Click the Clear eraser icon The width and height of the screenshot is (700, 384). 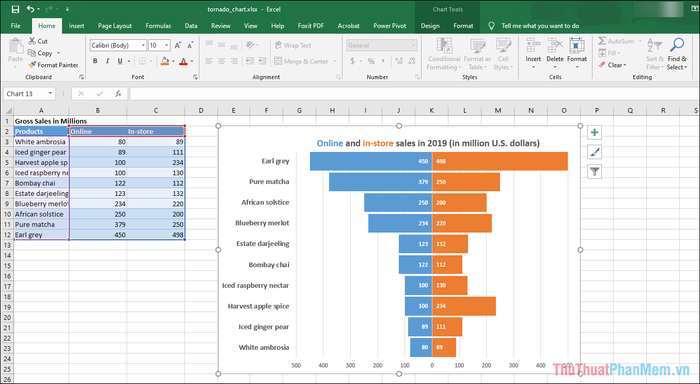pos(602,65)
